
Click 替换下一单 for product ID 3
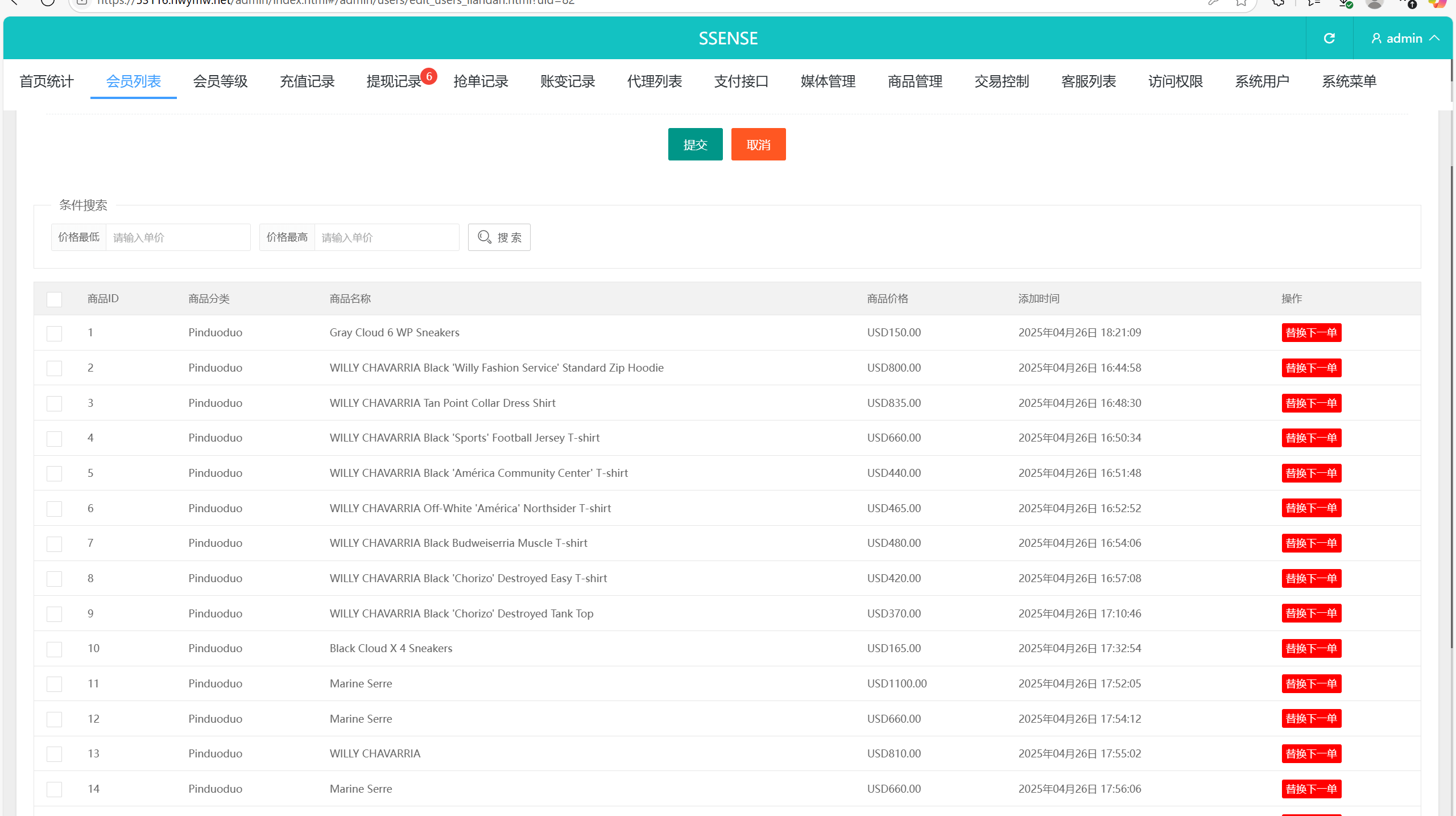[x=1311, y=403]
